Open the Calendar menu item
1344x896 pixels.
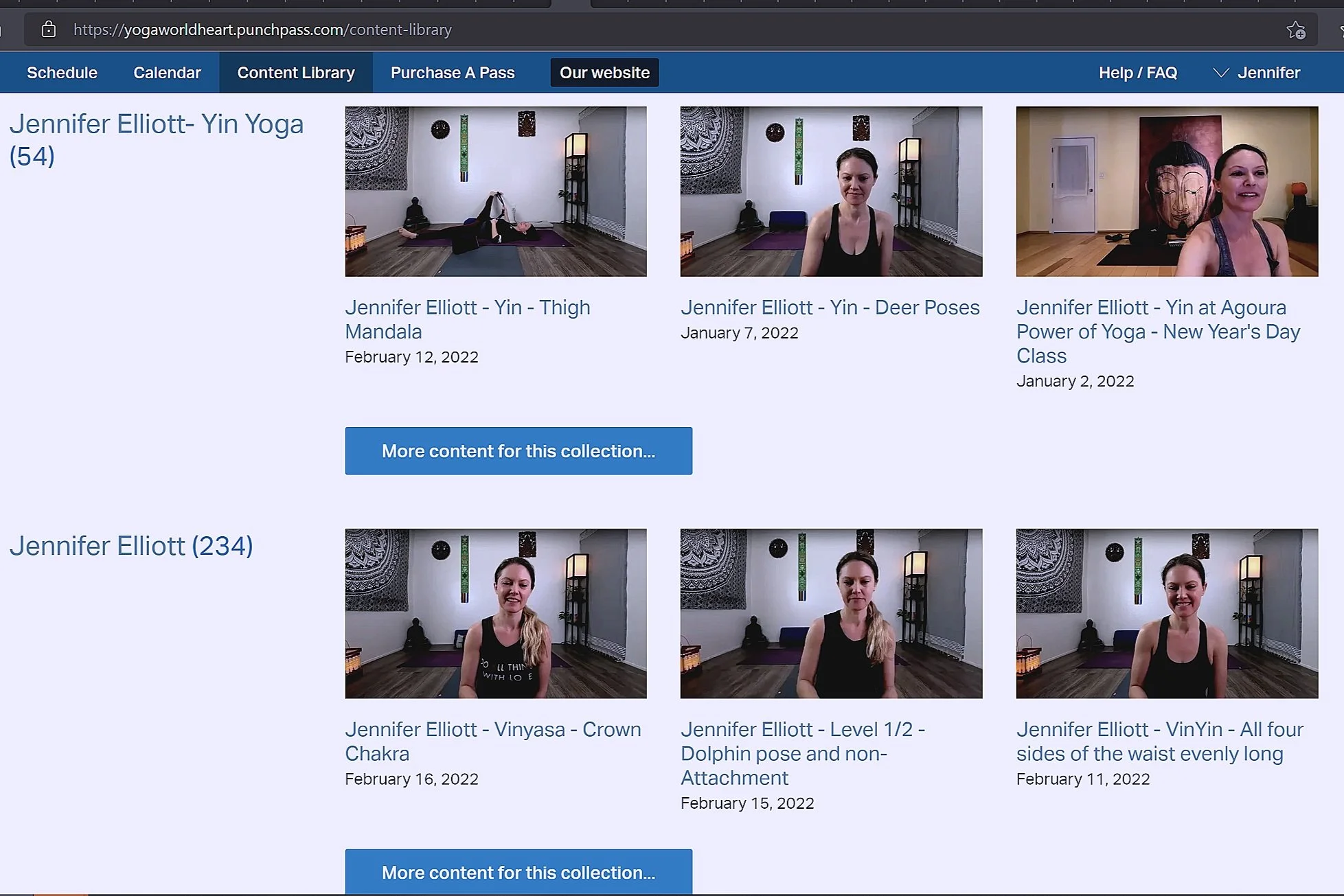coord(167,73)
